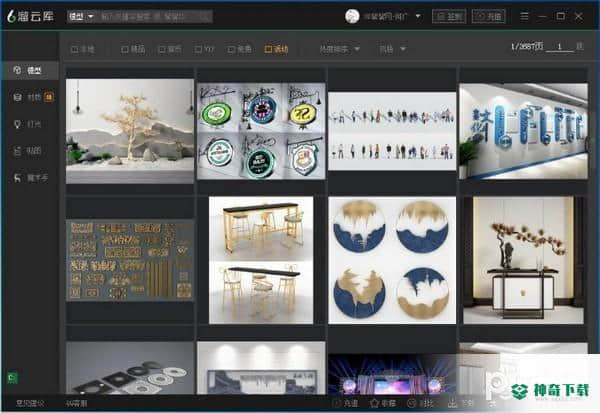
Task: Open the style dropdown beside sort order
Action: click(x=392, y=49)
